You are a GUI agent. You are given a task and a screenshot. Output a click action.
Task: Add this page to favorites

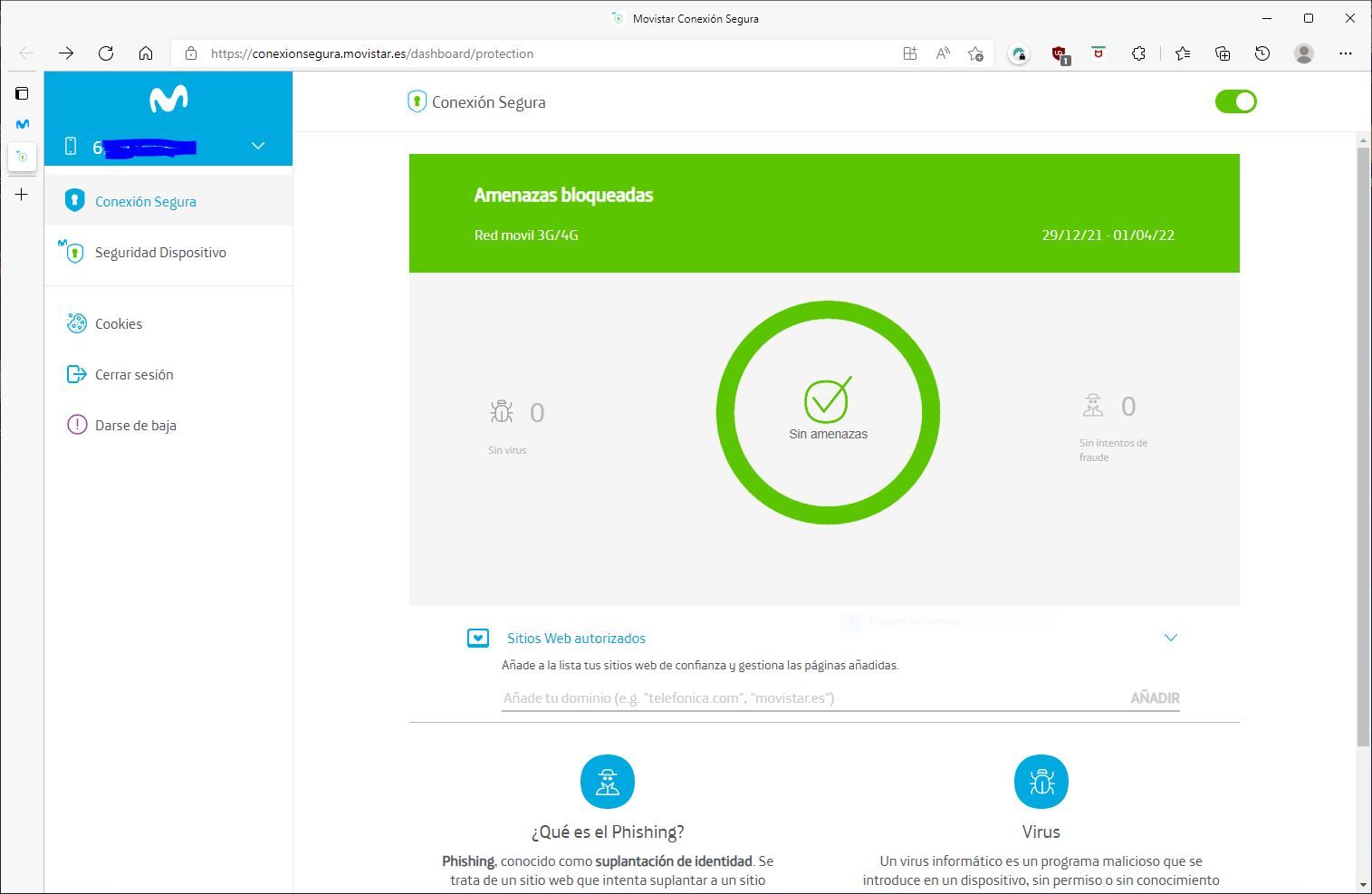point(975,53)
